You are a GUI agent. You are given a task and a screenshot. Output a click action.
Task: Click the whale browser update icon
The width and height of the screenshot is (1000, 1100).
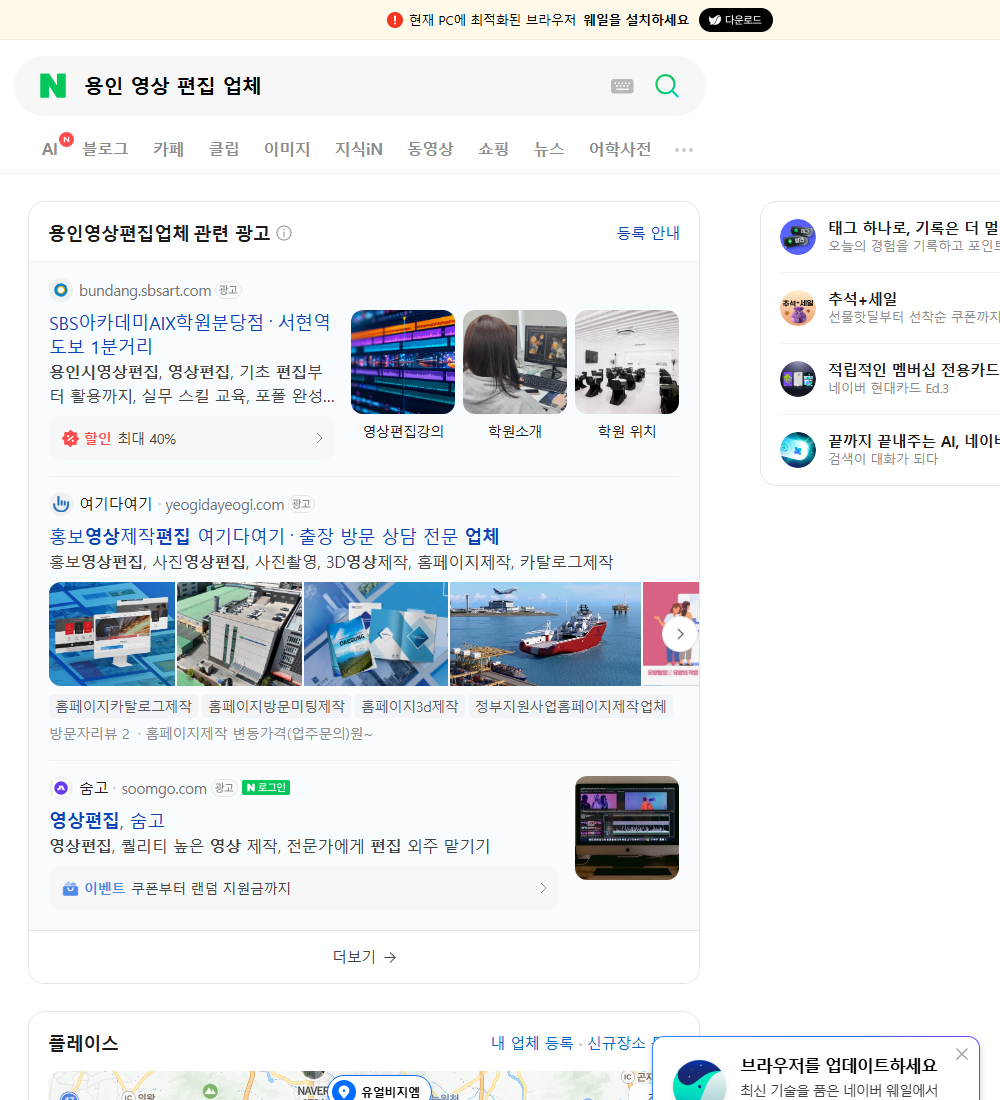point(699,1080)
